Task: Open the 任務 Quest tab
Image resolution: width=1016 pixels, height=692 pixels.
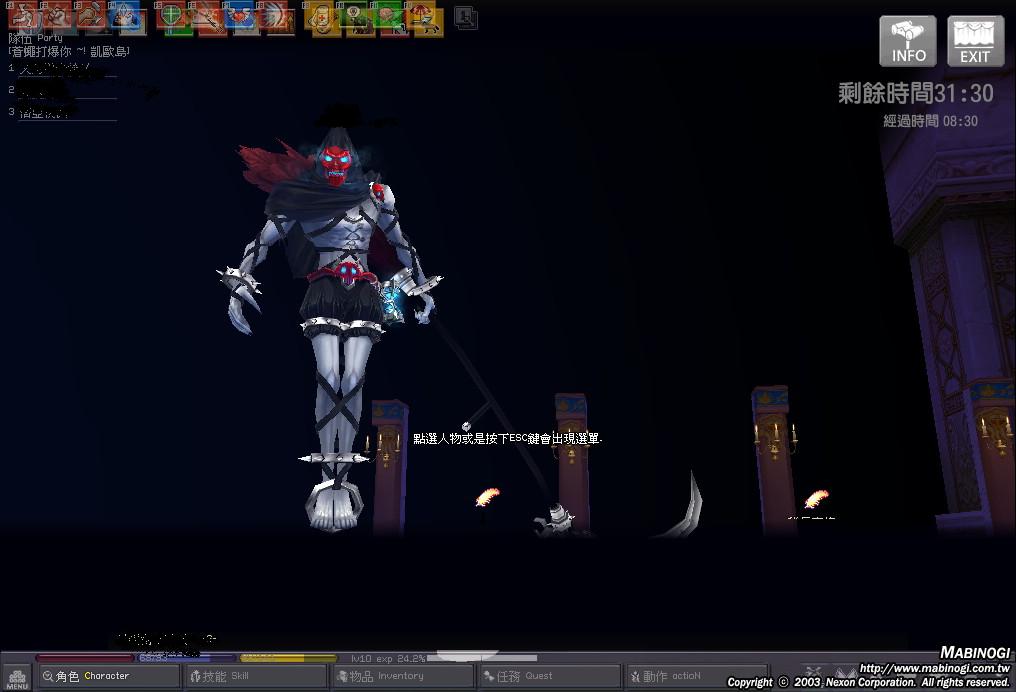Action: [x=550, y=677]
